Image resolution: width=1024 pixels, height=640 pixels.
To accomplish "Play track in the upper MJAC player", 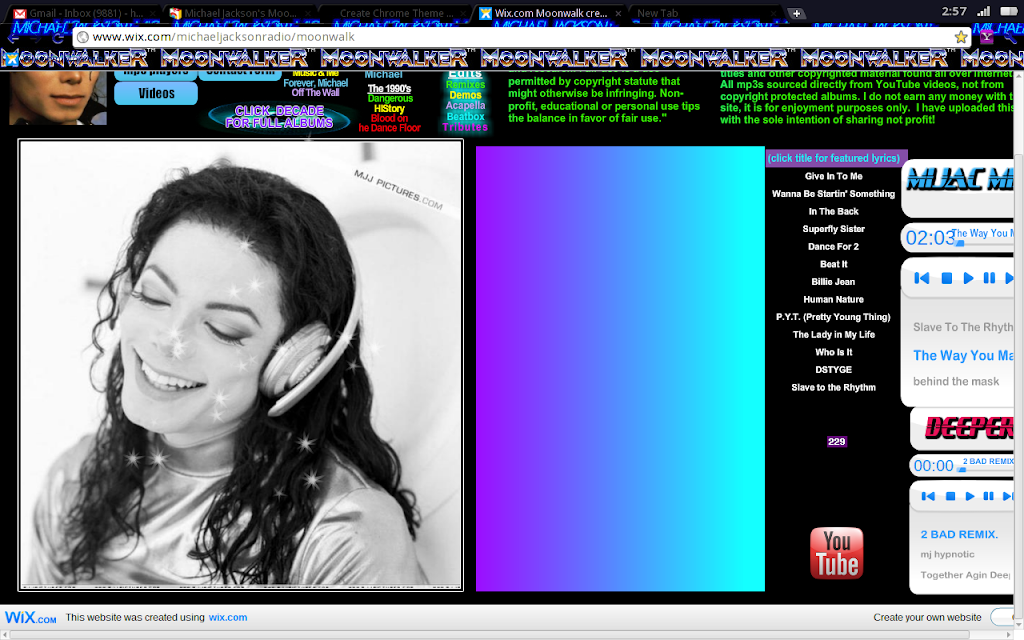I will pyautogui.click(x=968, y=278).
